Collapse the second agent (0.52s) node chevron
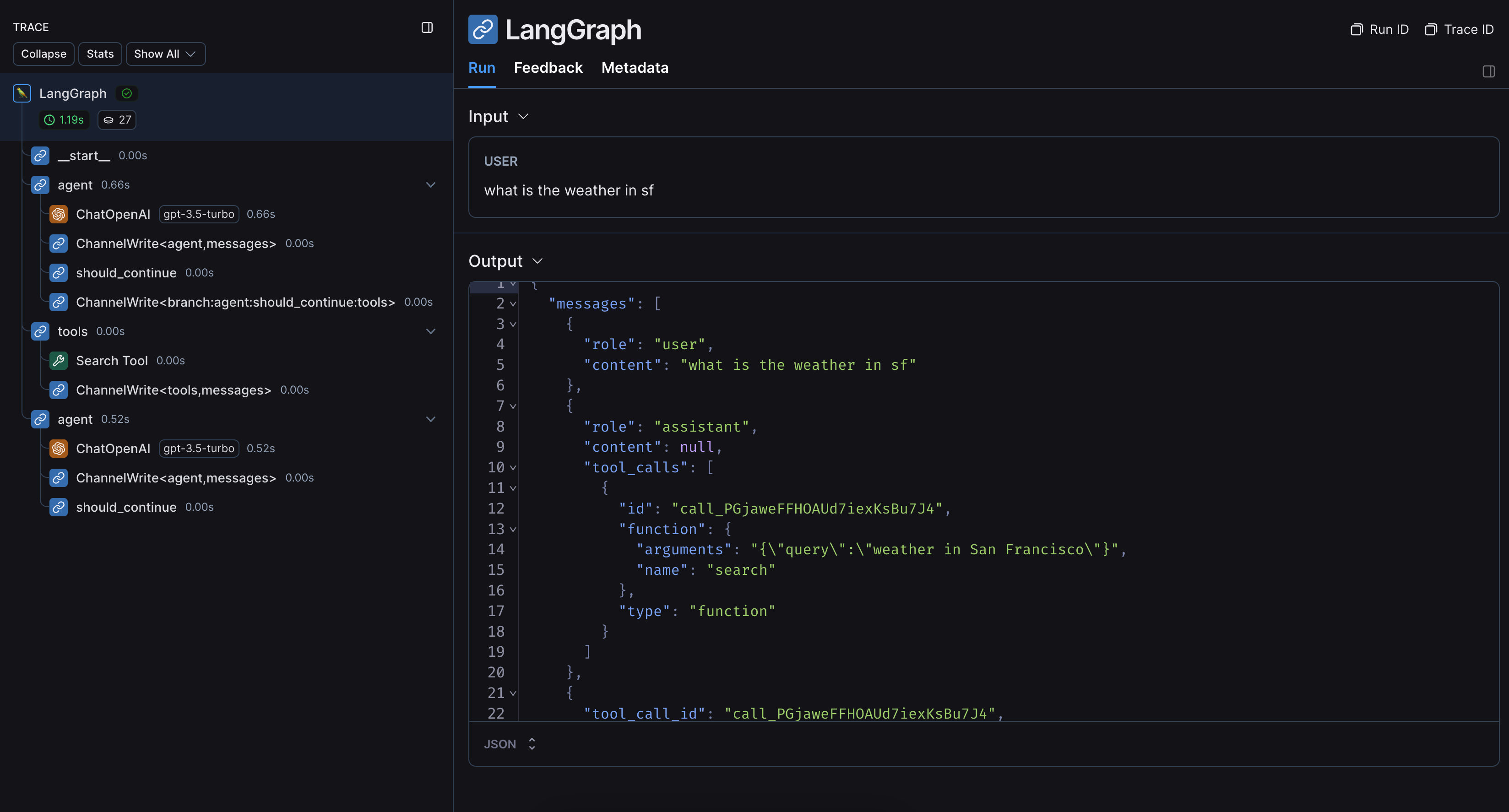Image resolution: width=1509 pixels, height=812 pixels. pos(430,419)
